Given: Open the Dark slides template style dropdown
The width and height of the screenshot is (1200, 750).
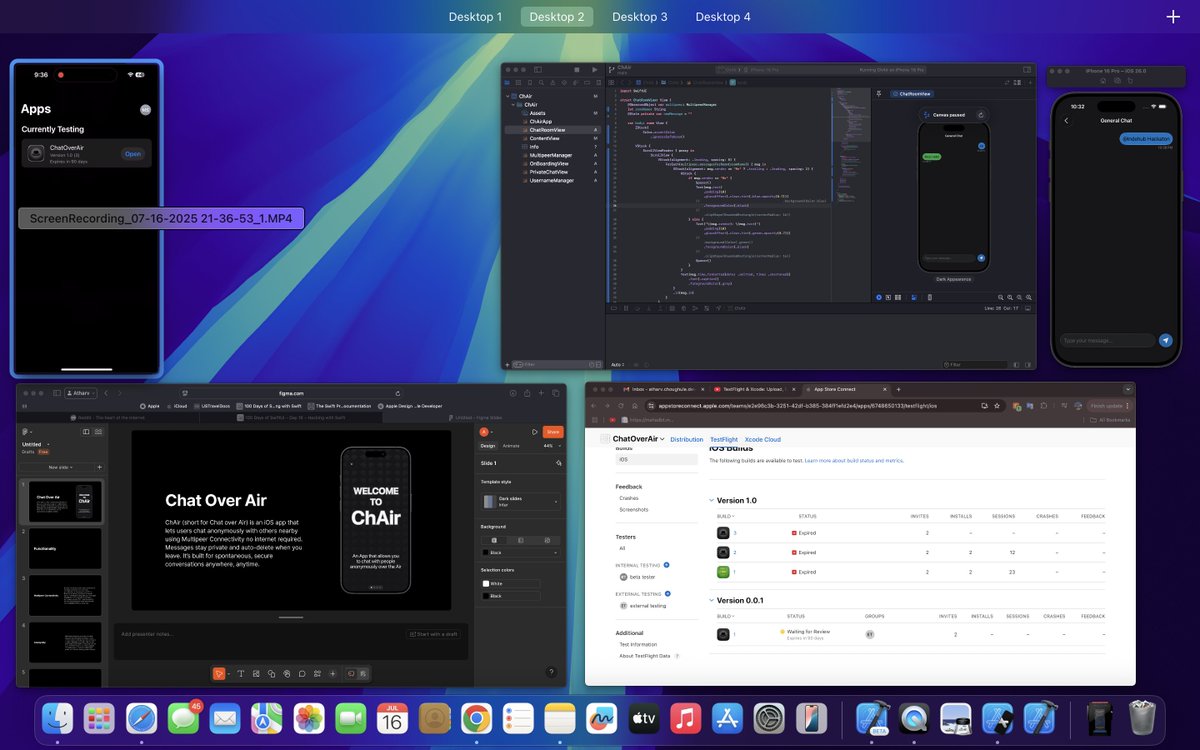Looking at the screenshot, I should [522, 502].
